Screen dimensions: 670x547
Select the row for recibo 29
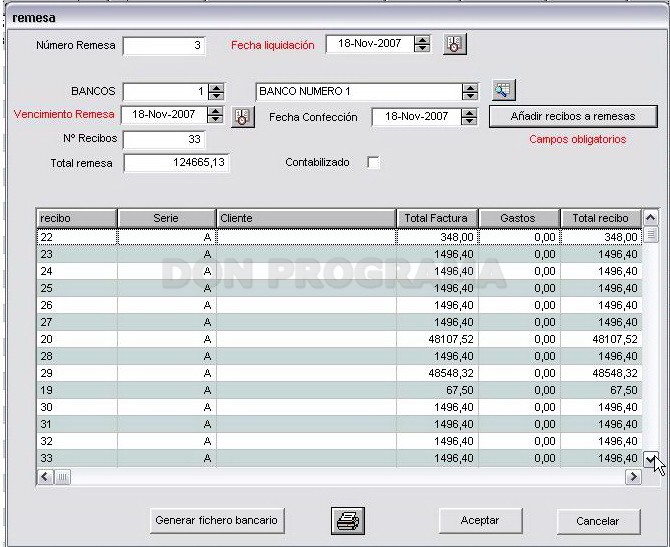339,373
